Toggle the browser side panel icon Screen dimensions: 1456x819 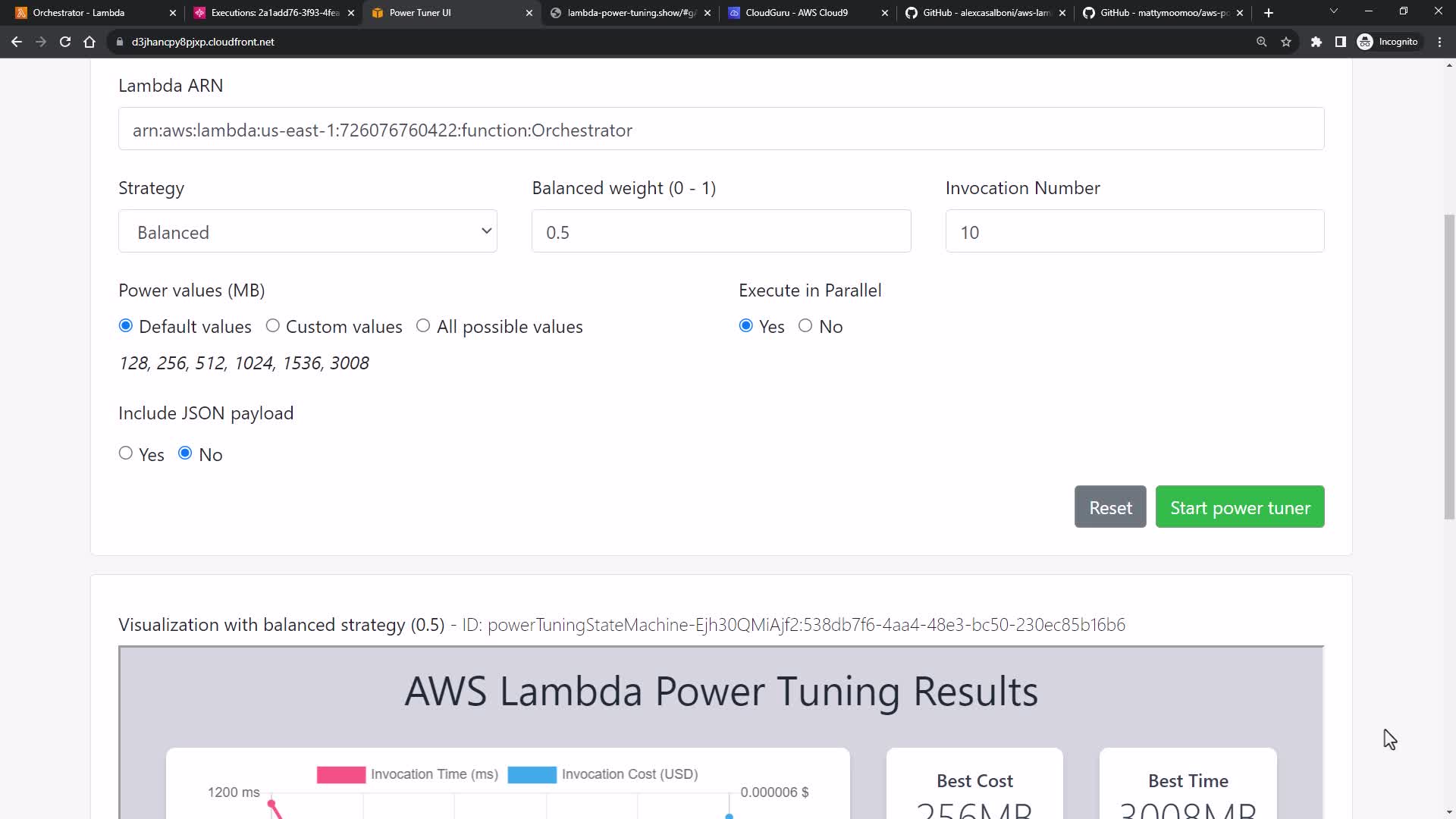click(x=1341, y=42)
